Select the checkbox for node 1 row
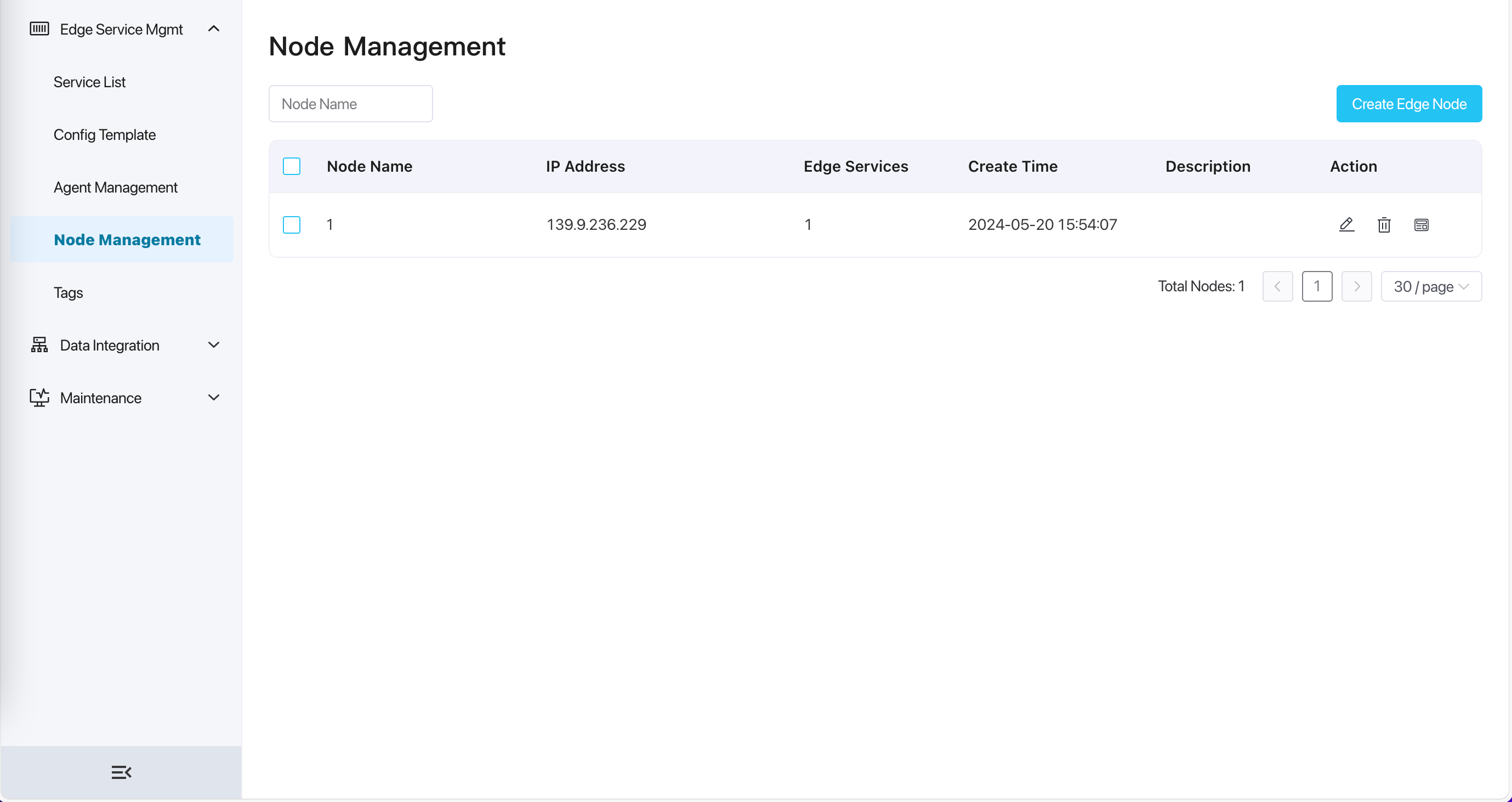1512x802 pixels. [x=291, y=224]
